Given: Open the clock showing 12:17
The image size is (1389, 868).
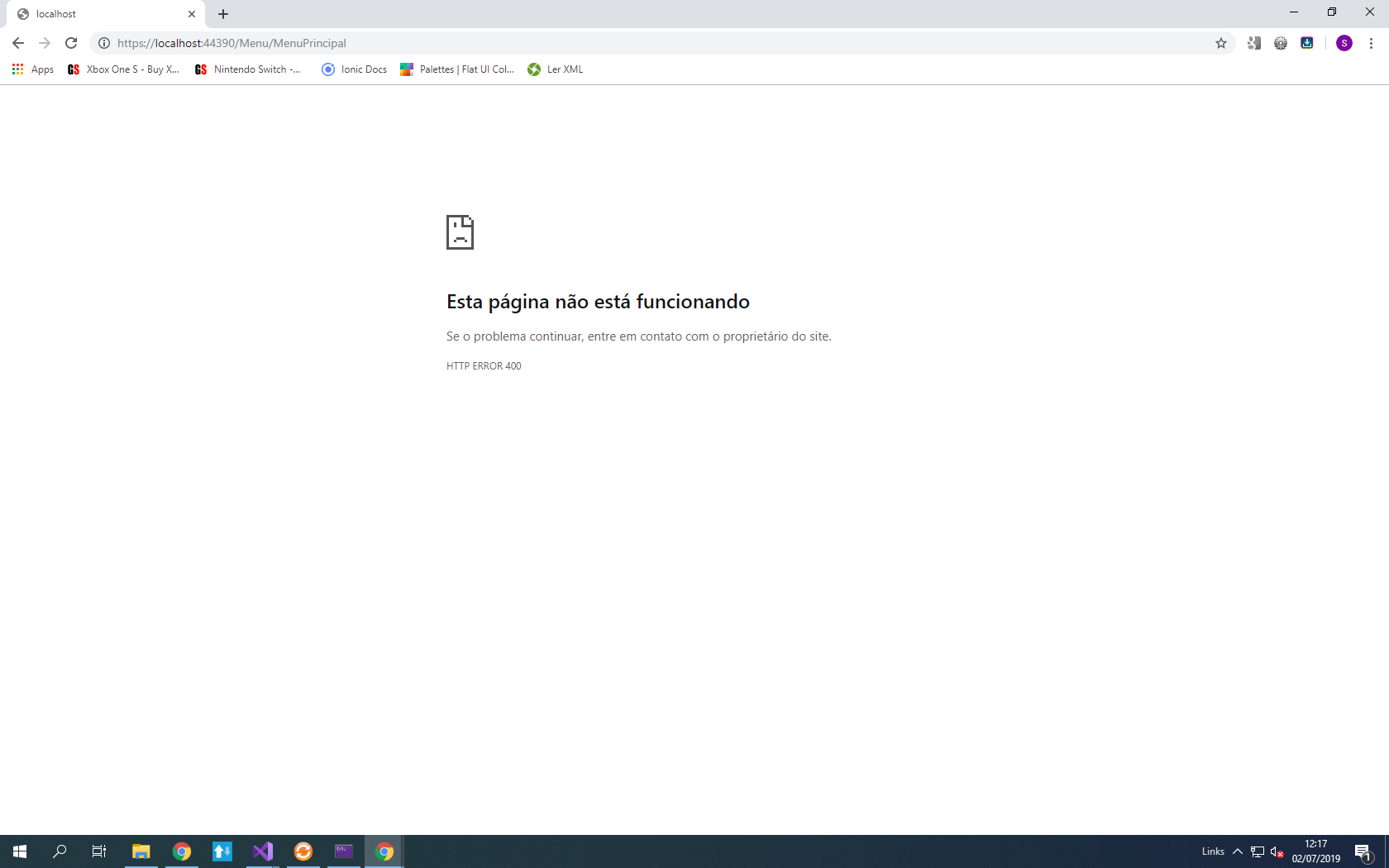Looking at the screenshot, I should point(1316,851).
